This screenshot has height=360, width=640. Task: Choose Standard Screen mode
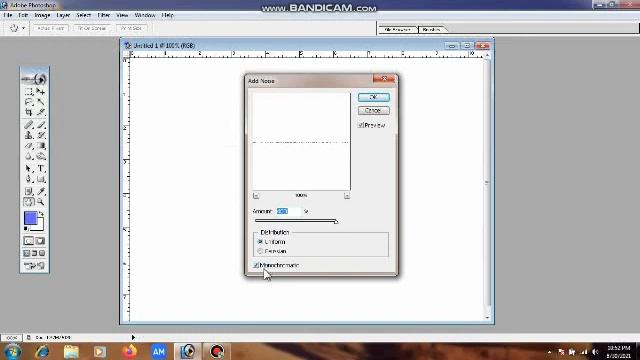27,253
